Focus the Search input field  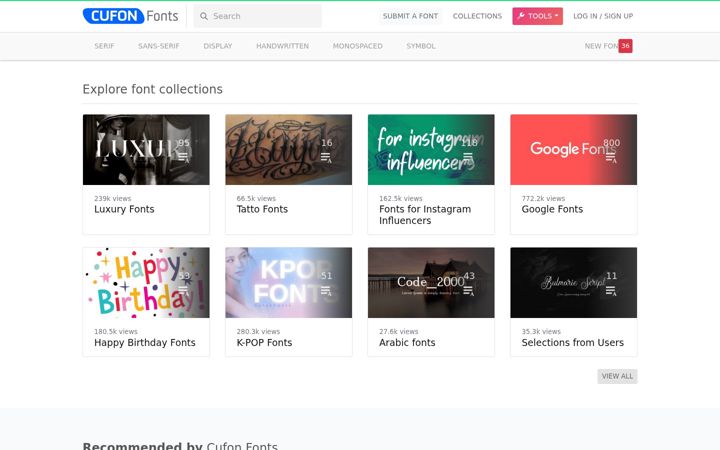pos(258,16)
